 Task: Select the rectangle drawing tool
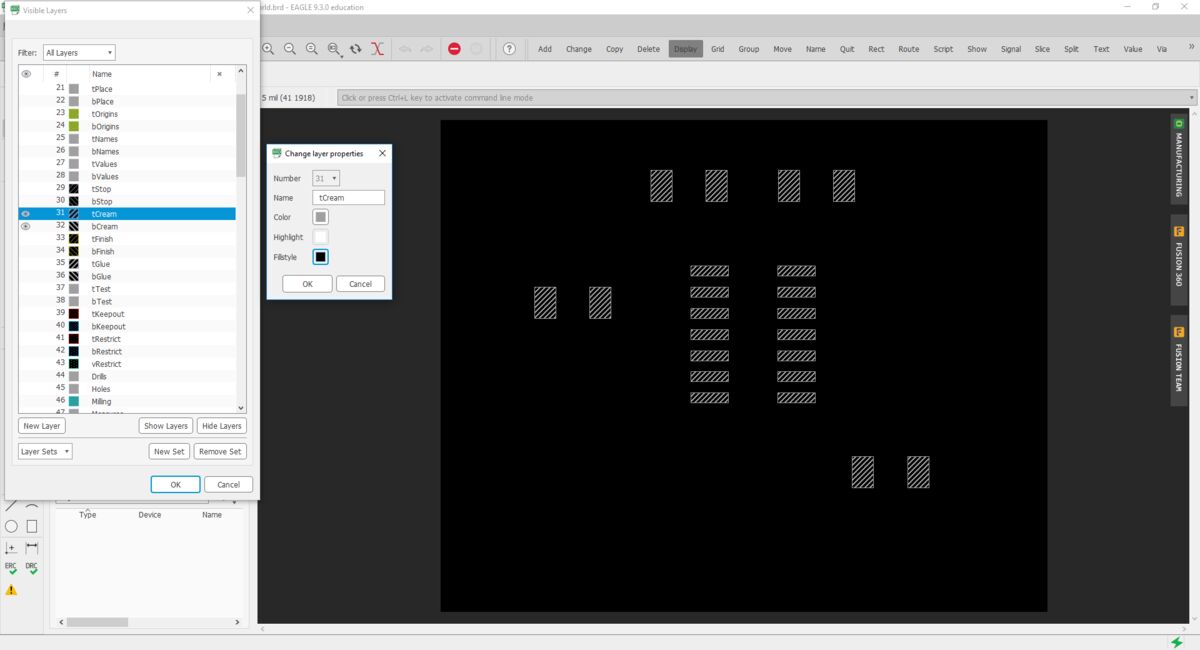click(32, 526)
